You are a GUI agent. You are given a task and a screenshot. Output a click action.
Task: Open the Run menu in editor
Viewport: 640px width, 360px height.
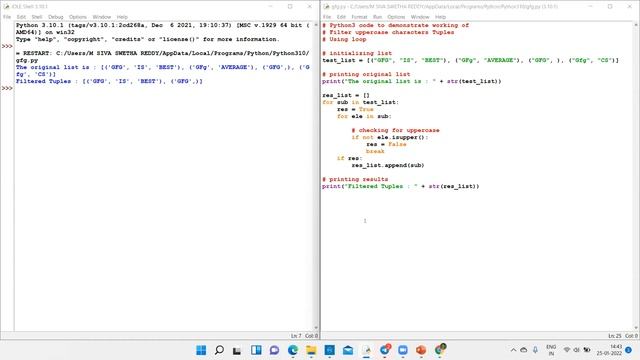(377, 17)
